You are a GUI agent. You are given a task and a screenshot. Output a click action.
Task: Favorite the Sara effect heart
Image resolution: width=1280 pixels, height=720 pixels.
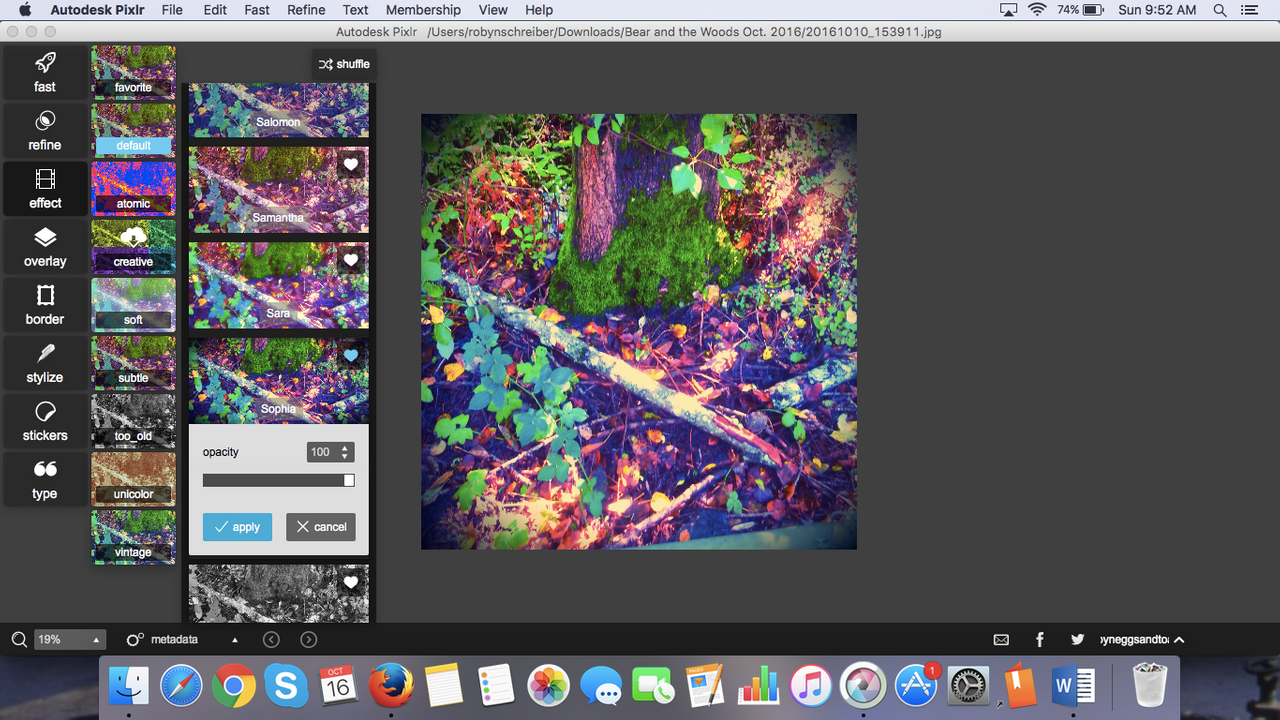351,260
